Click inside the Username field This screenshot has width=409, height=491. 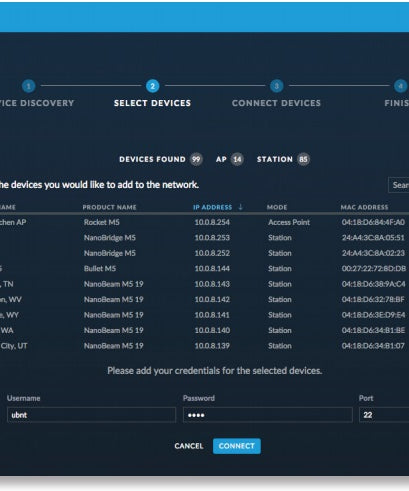coord(91,415)
